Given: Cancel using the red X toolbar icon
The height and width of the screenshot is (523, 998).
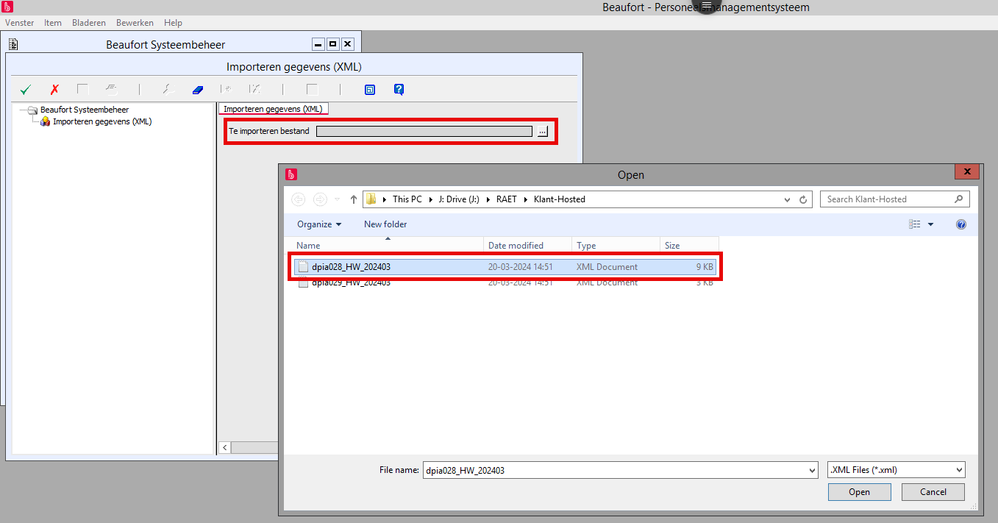Looking at the screenshot, I should (55, 90).
